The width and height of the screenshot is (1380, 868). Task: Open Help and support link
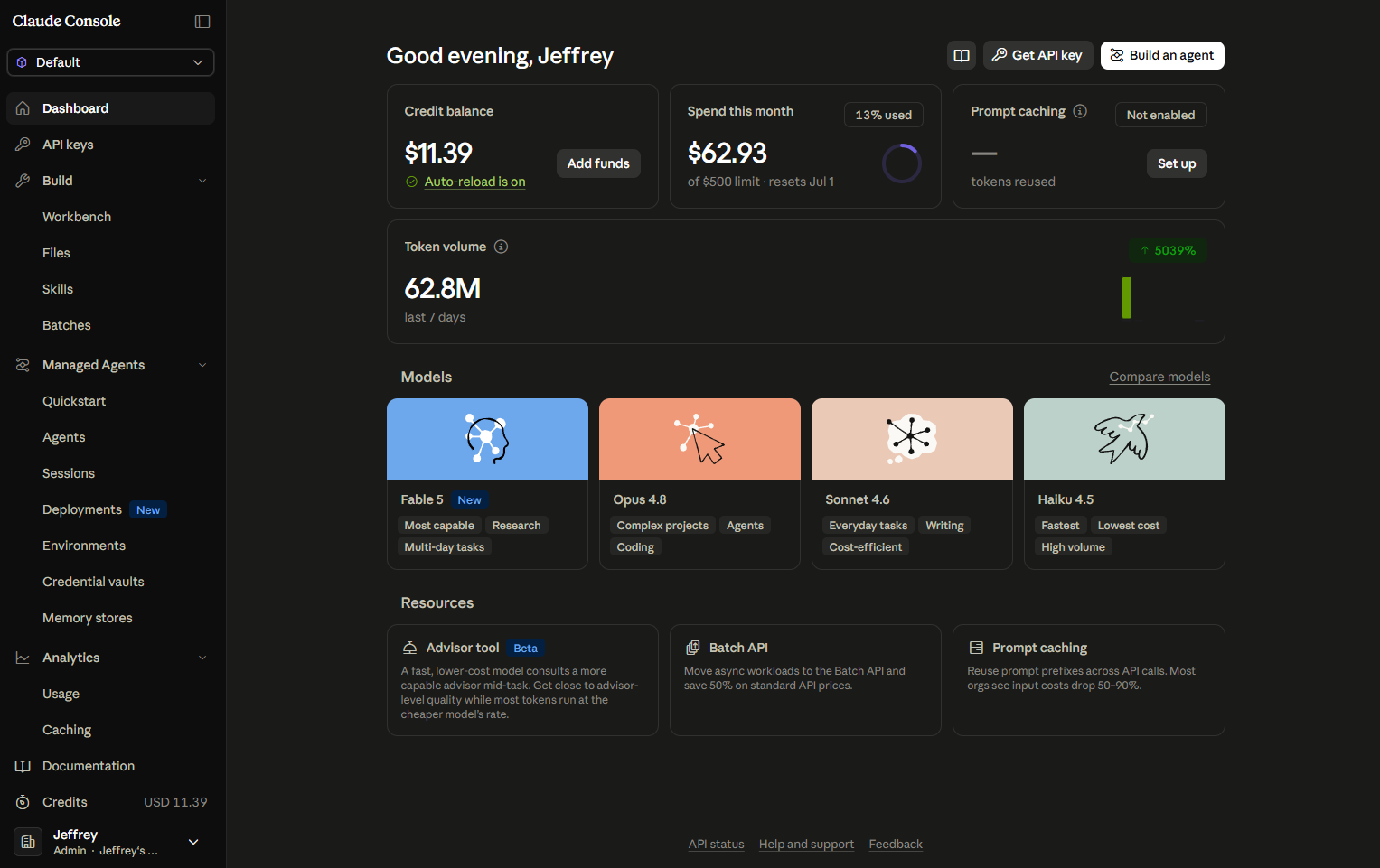[x=806, y=844]
